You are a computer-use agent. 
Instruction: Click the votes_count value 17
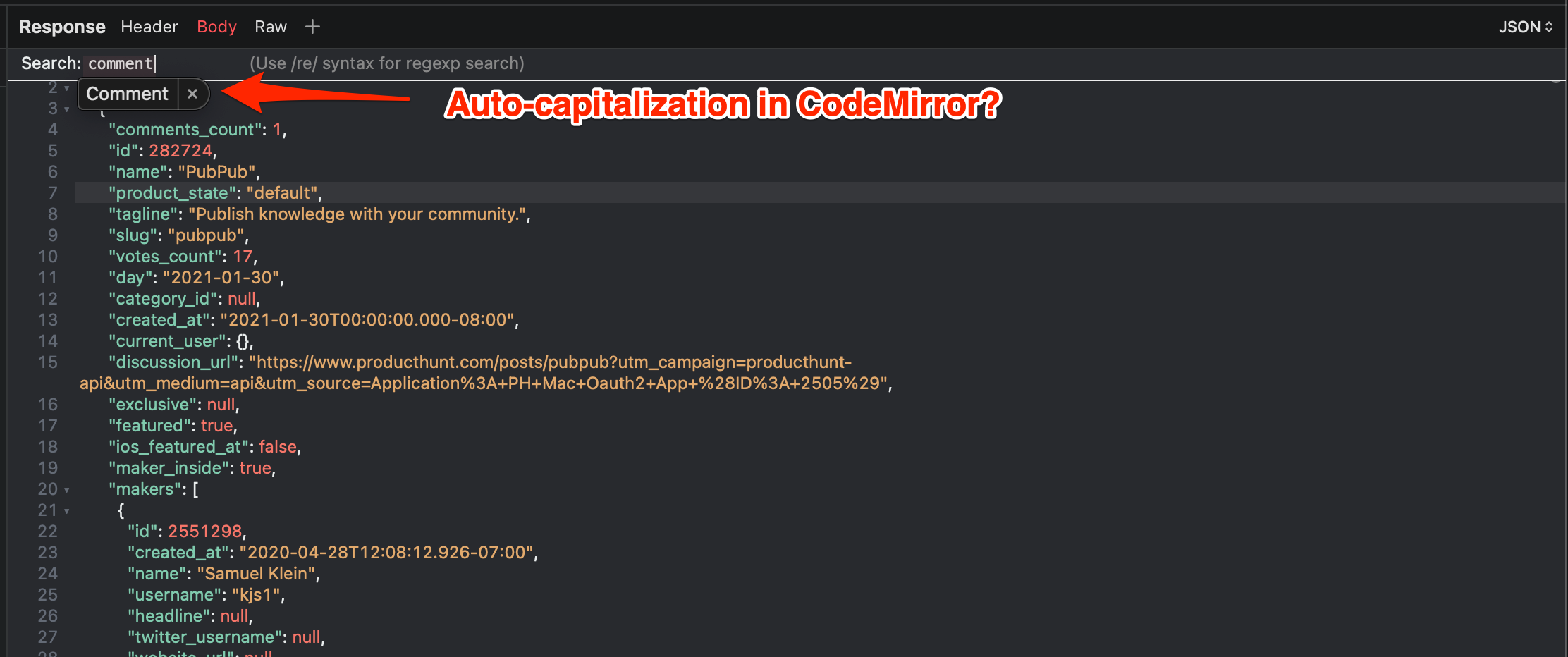[x=243, y=256]
